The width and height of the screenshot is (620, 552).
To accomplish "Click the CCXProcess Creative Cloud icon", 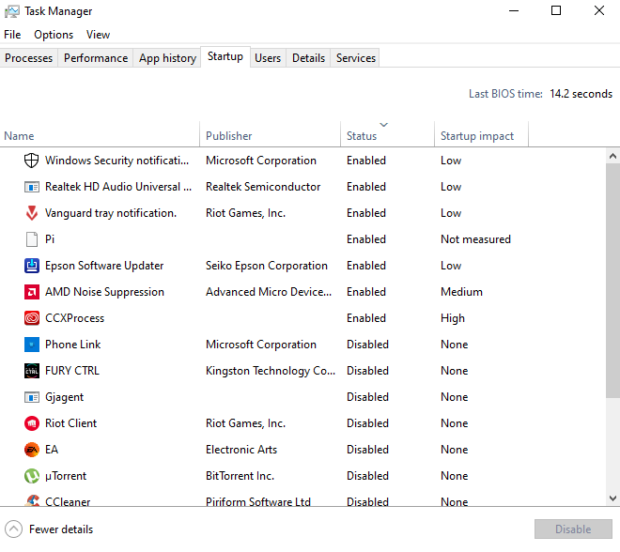I will pyautogui.click(x=31, y=318).
